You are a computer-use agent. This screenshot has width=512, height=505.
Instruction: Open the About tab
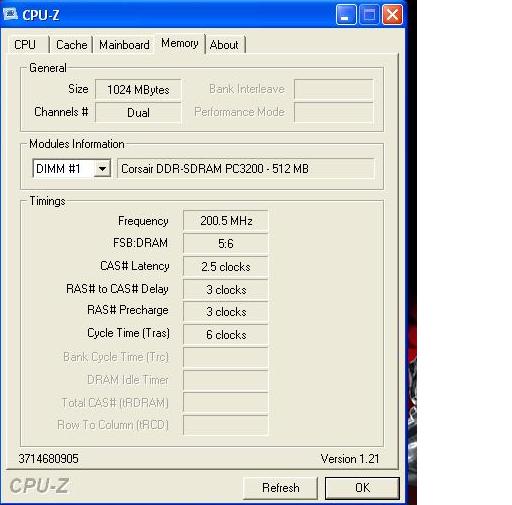click(224, 44)
